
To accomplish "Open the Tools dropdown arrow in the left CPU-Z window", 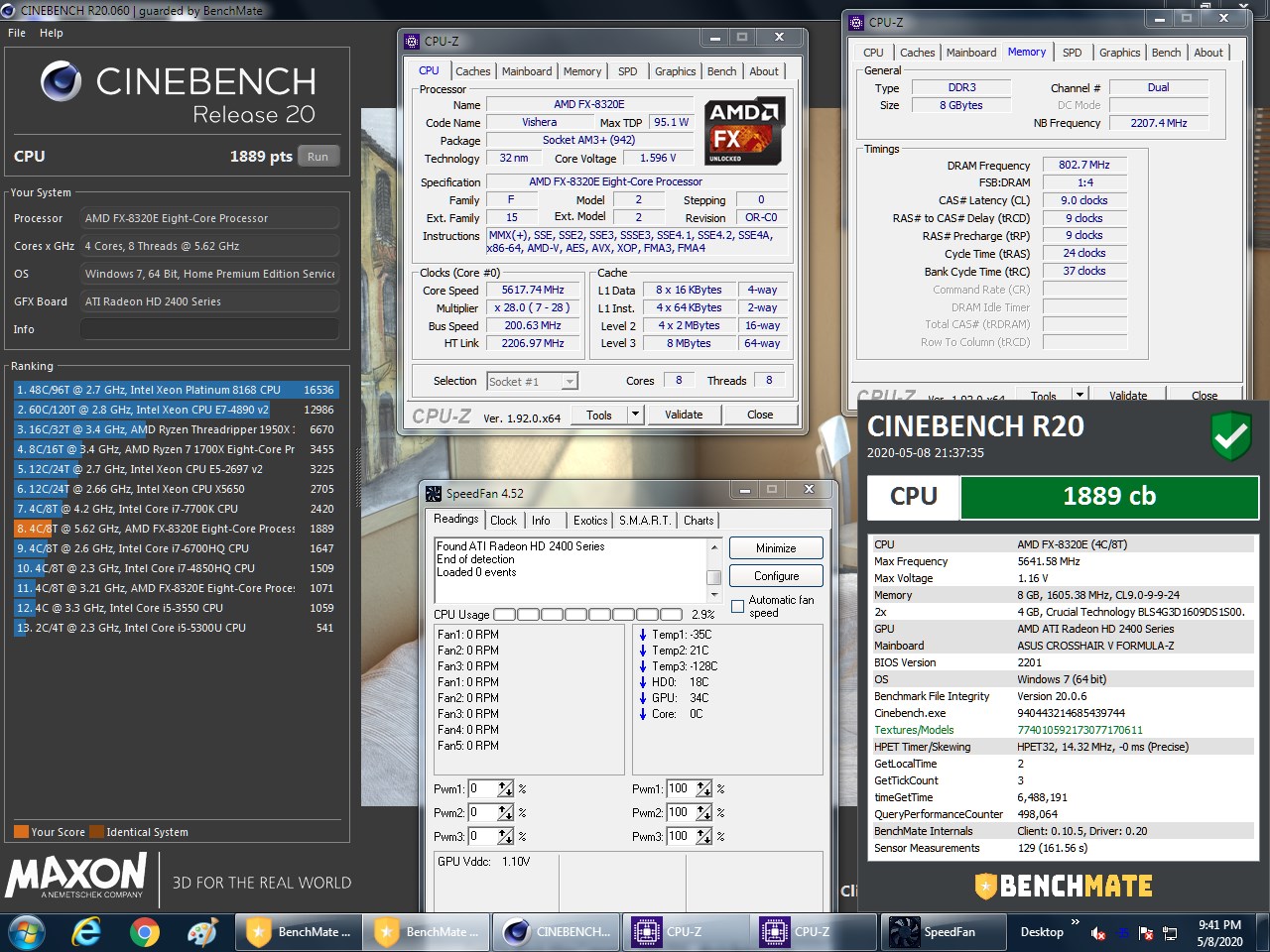I will tap(636, 415).
